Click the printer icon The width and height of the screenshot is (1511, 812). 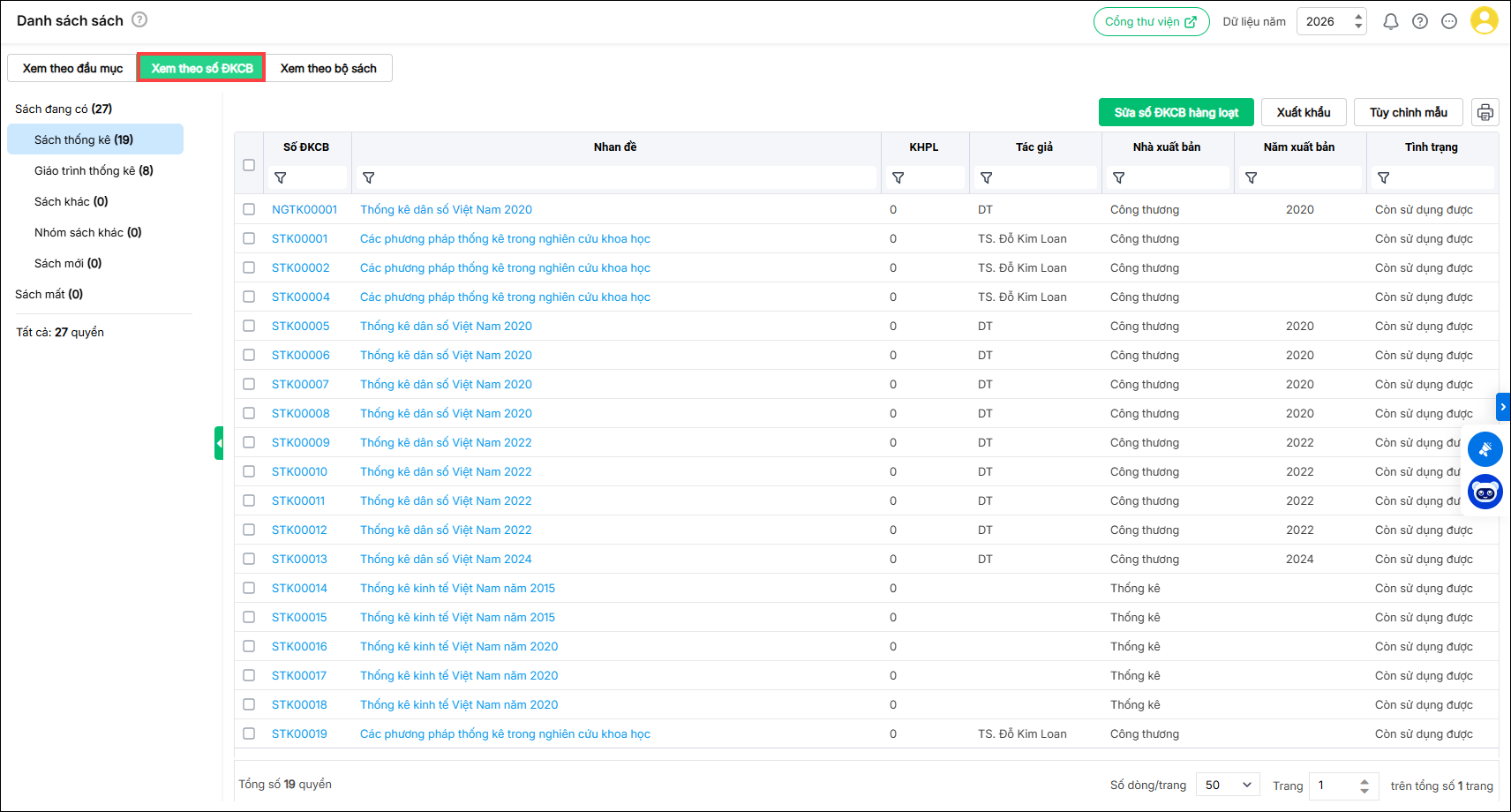[1485, 112]
